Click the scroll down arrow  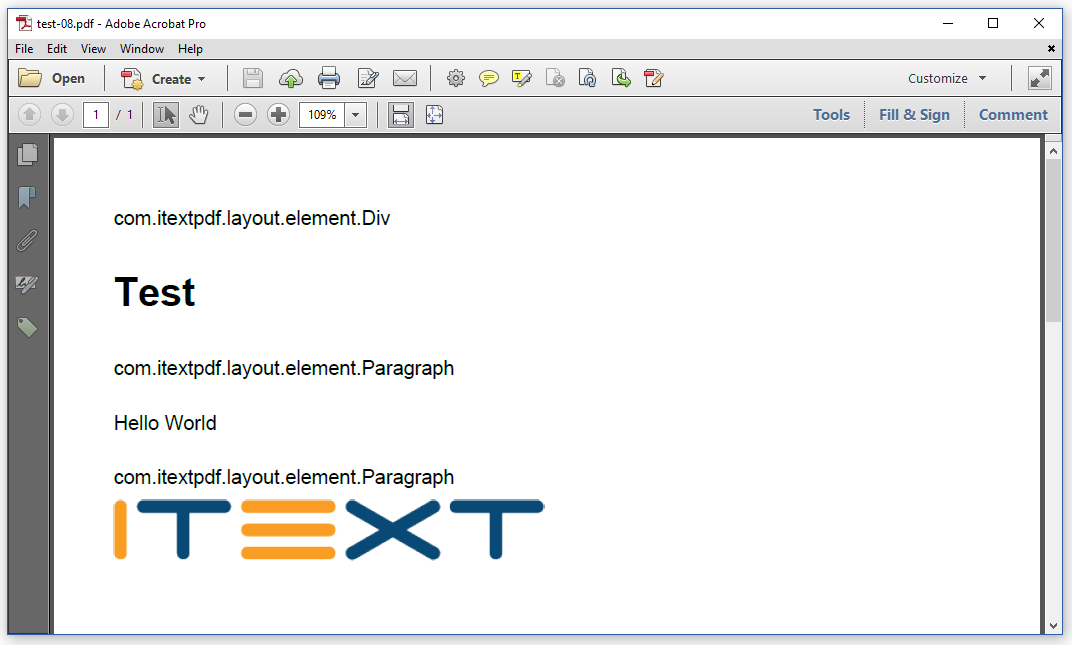(1054, 626)
